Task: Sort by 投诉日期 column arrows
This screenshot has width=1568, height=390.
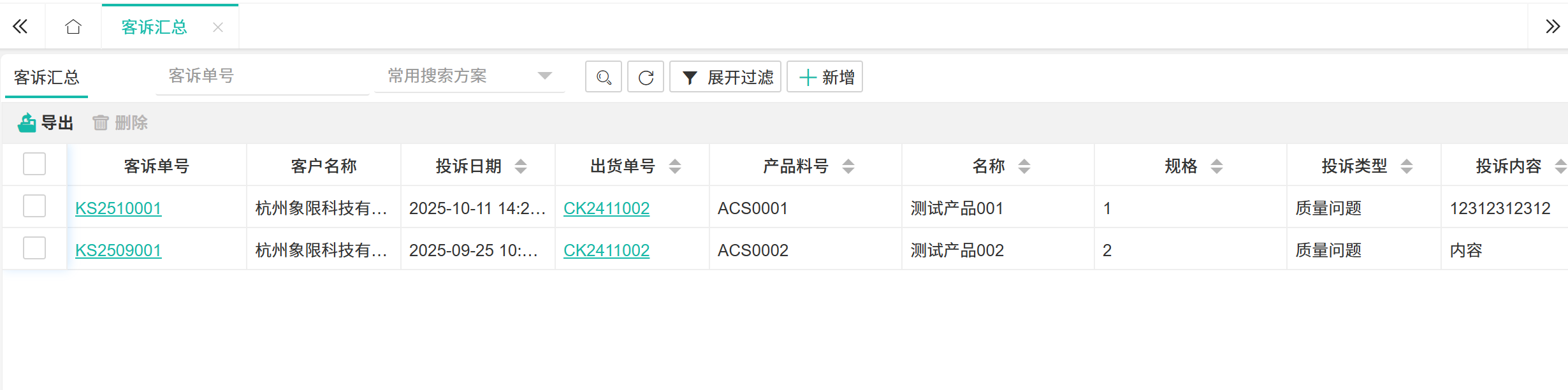Action: tap(520, 166)
